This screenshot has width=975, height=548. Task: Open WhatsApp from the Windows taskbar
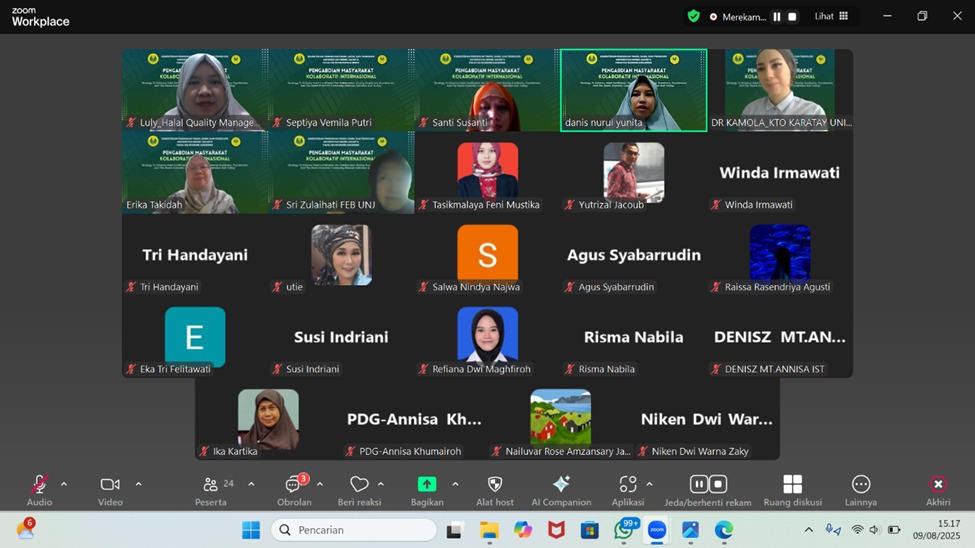[x=624, y=530]
